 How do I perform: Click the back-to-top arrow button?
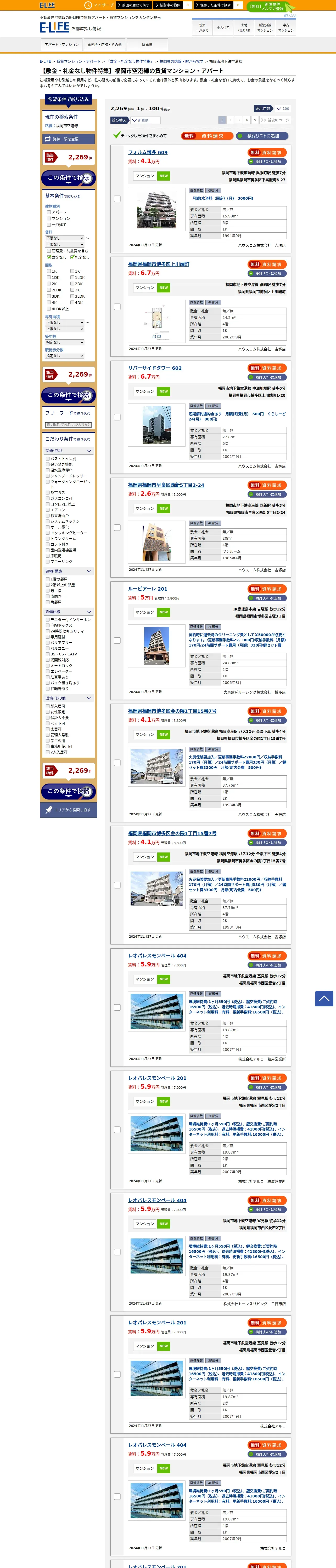pos(324,998)
